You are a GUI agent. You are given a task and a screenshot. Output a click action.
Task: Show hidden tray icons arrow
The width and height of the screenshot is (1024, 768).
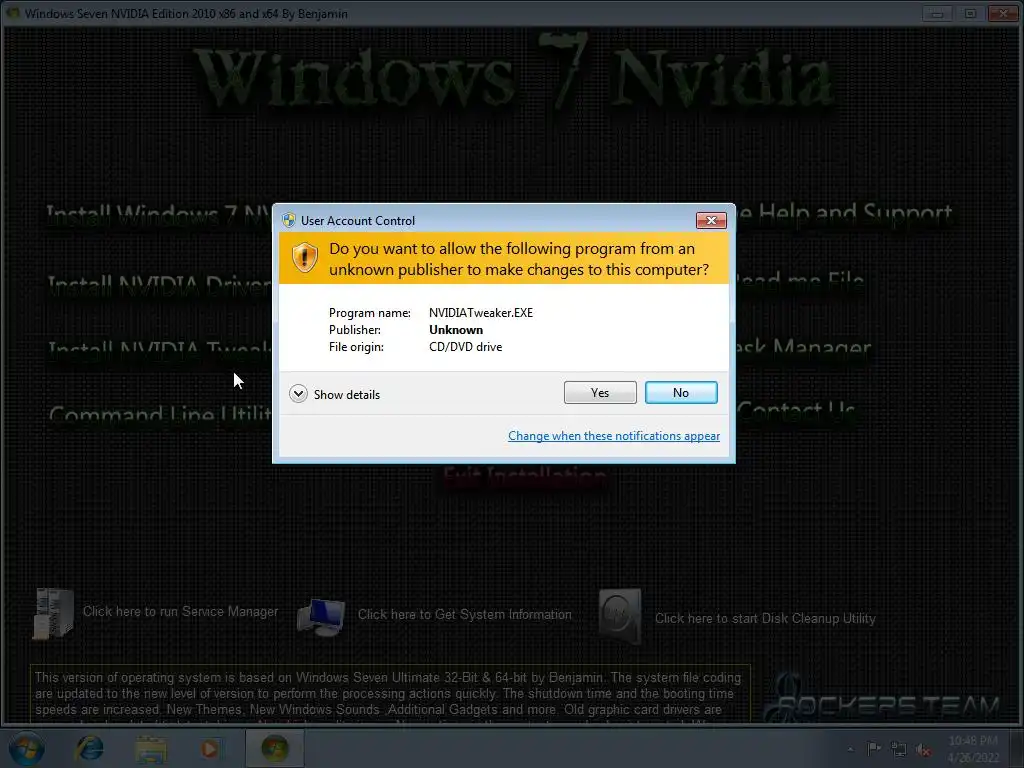(x=850, y=749)
